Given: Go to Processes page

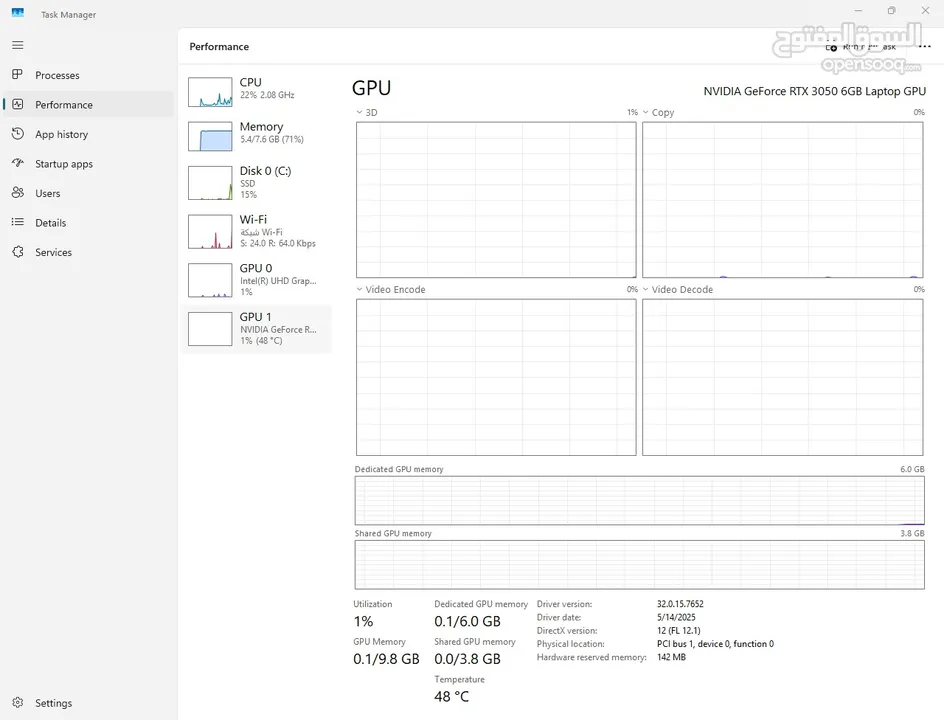Looking at the screenshot, I should point(57,75).
